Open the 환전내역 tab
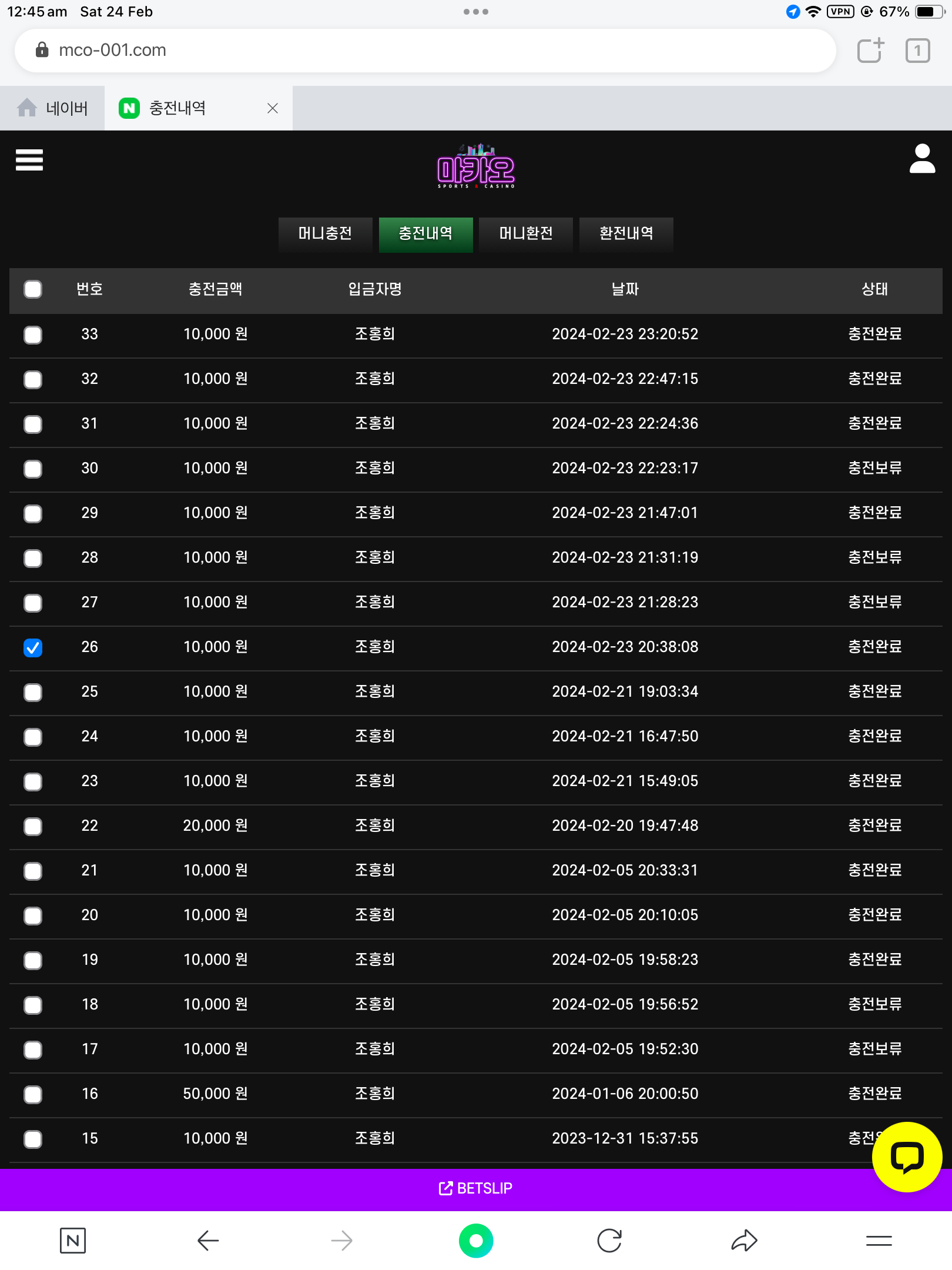The height and width of the screenshot is (1270, 952). click(626, 234)
